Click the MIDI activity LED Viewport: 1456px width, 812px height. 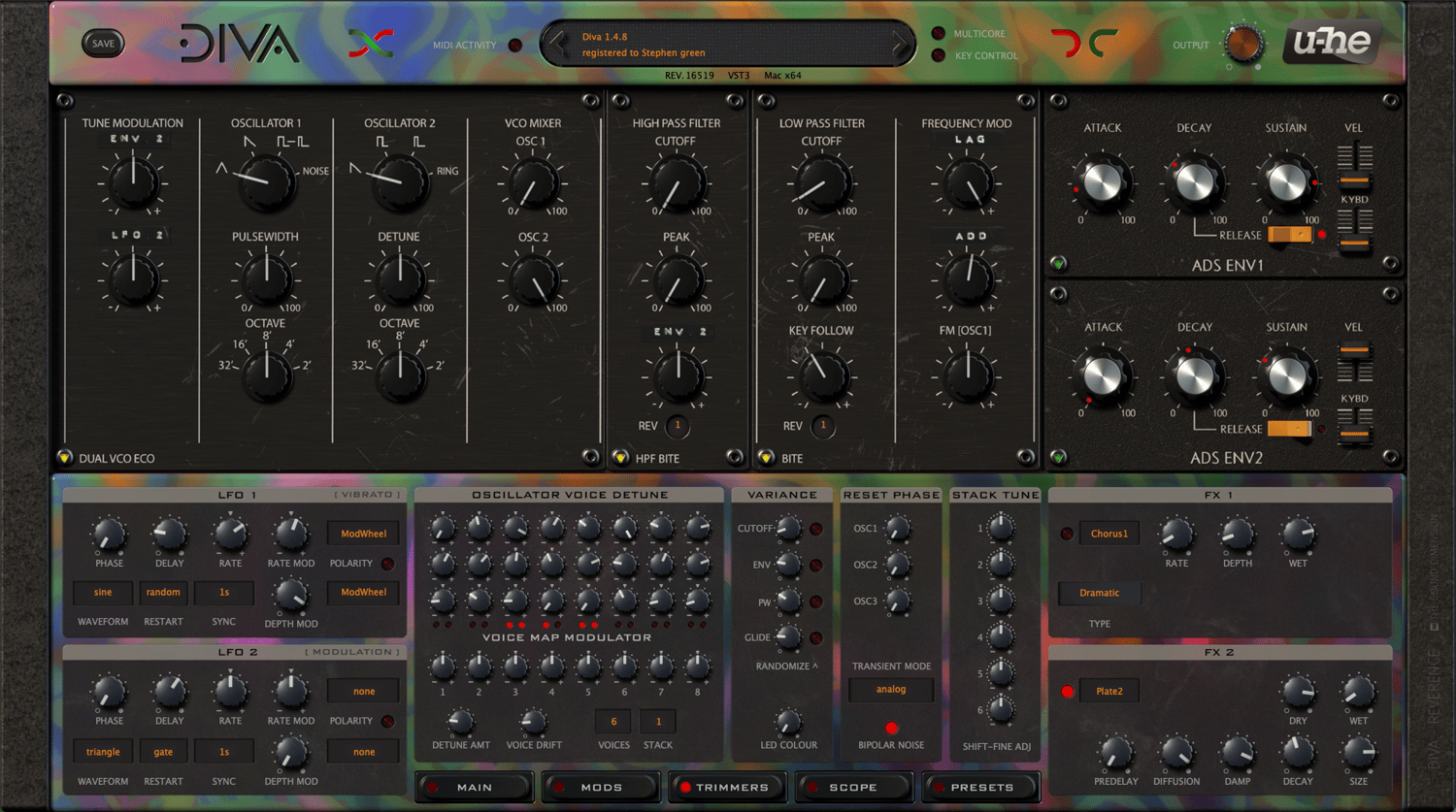(515, 46)
